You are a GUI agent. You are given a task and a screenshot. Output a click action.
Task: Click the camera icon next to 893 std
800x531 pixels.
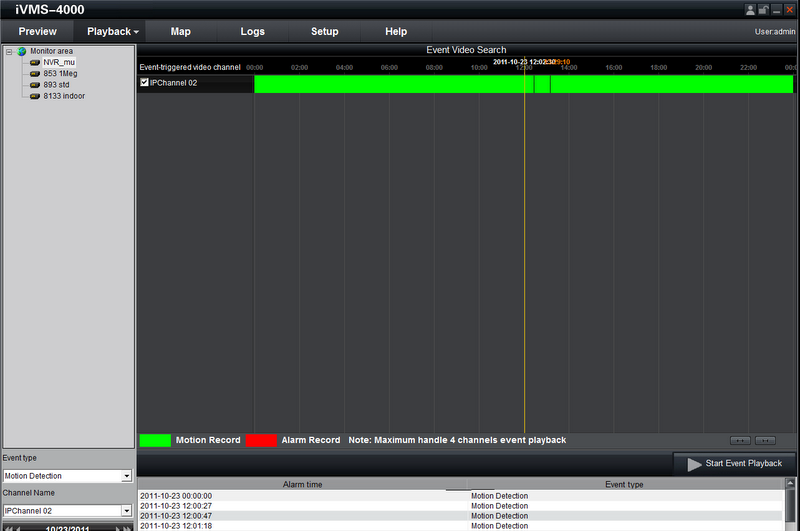pyautogui.click(x=35, y=85)
